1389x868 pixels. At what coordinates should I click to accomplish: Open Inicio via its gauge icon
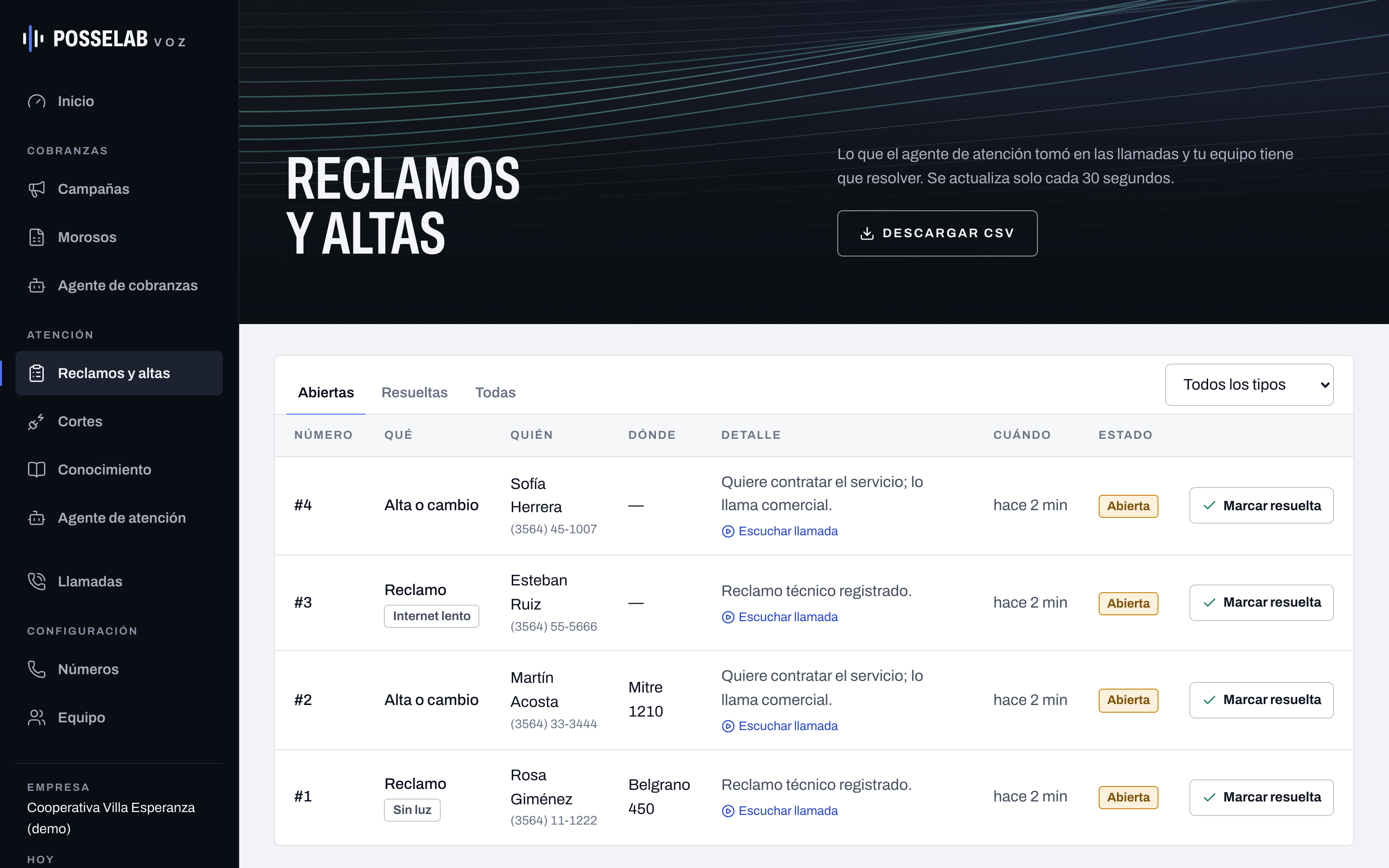37,102
